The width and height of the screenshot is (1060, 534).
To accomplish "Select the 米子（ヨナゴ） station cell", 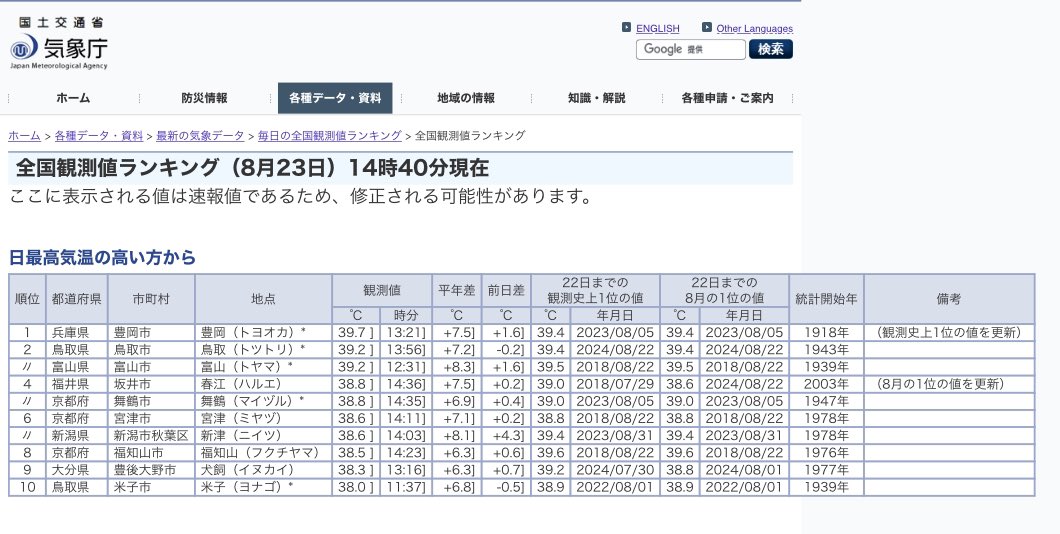I will pyautogui.click(x=263, y=487).
